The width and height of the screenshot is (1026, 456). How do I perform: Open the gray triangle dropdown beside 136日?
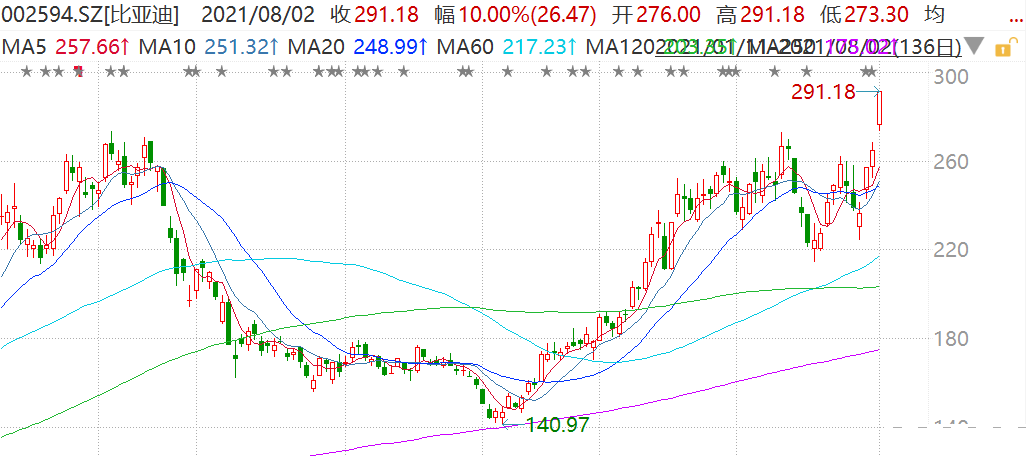[975, 47]
